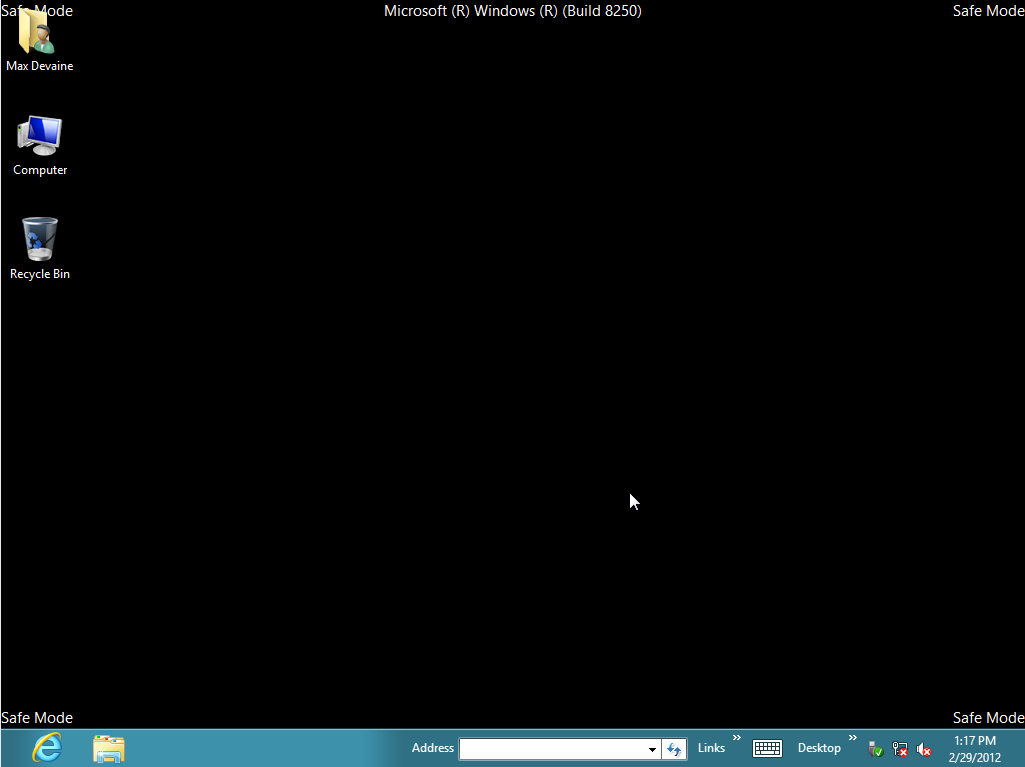Open File Explorer from the taskbar
Screen dimensions: 1025x767
pos(109,748)
